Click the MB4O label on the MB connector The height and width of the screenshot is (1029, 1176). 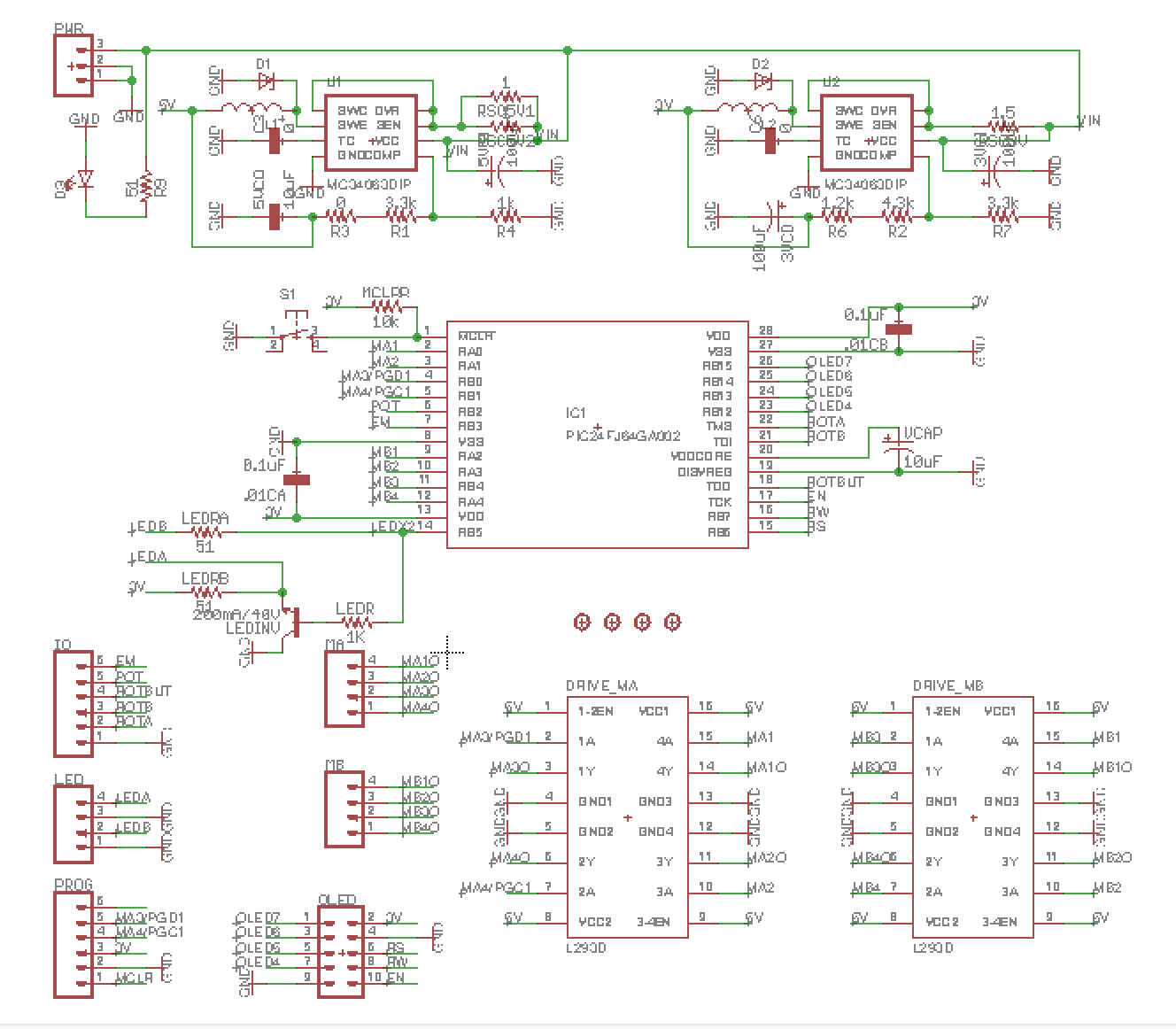(420, 827)
